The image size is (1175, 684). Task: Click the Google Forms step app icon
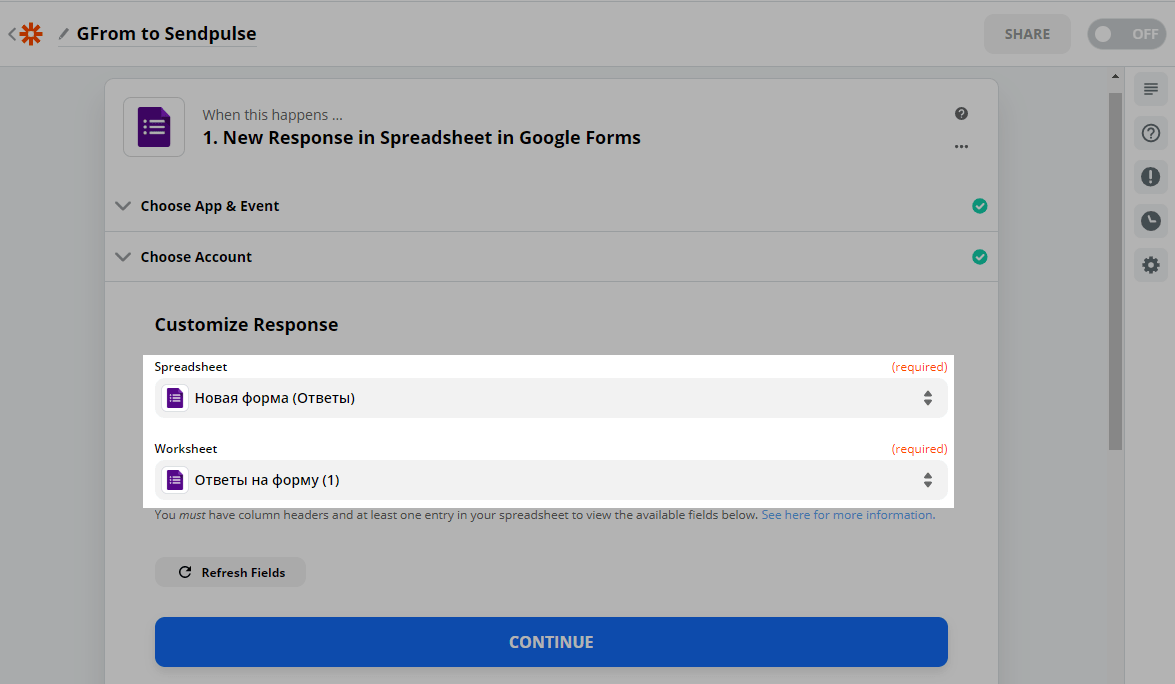pyautogui.click(x=154, y=127)
